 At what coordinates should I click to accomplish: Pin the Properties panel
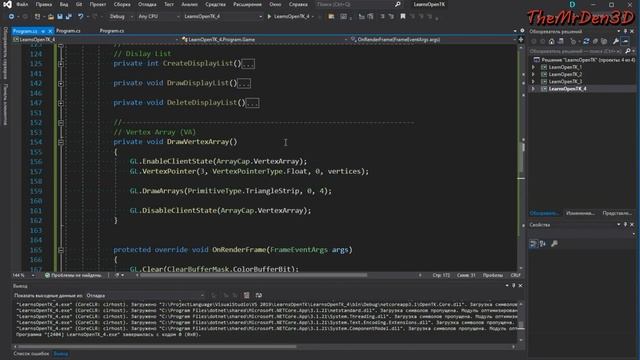point(625,225)
